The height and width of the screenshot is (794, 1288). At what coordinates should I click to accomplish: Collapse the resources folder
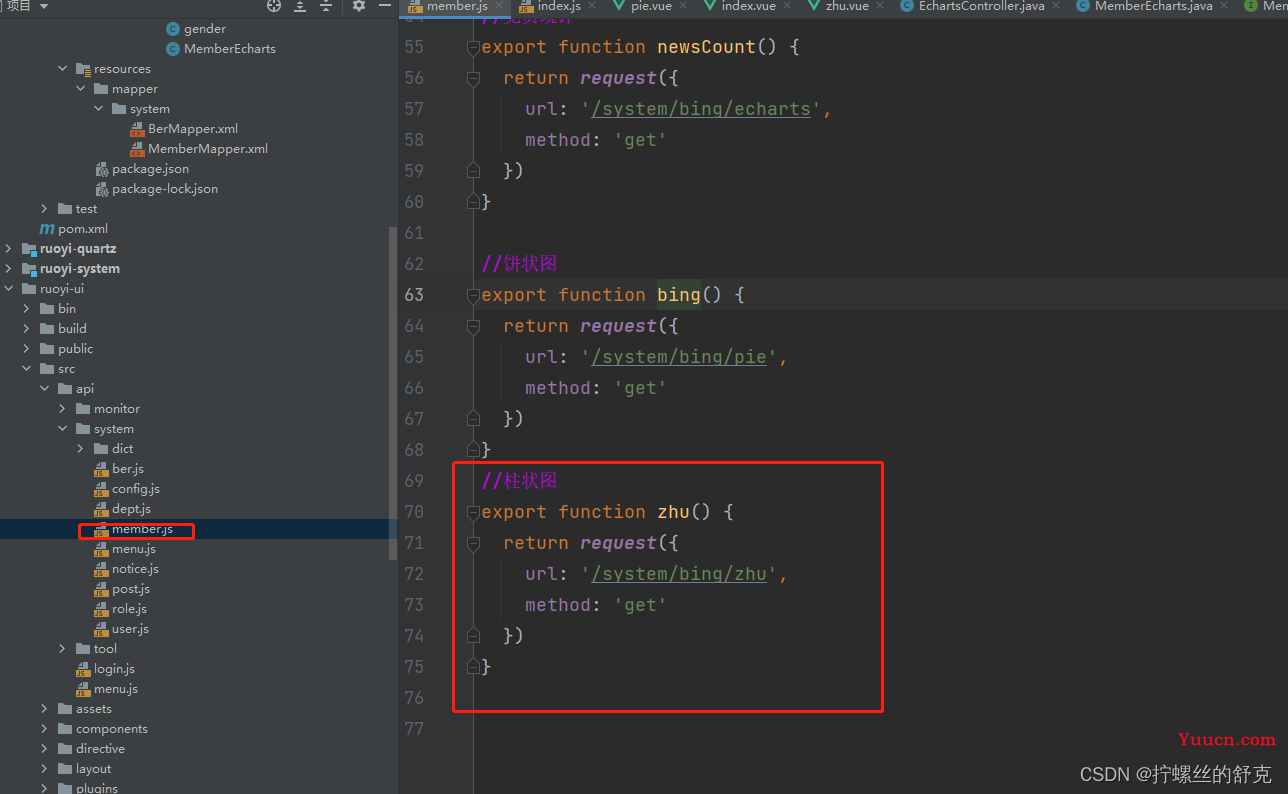coord(63,69)
